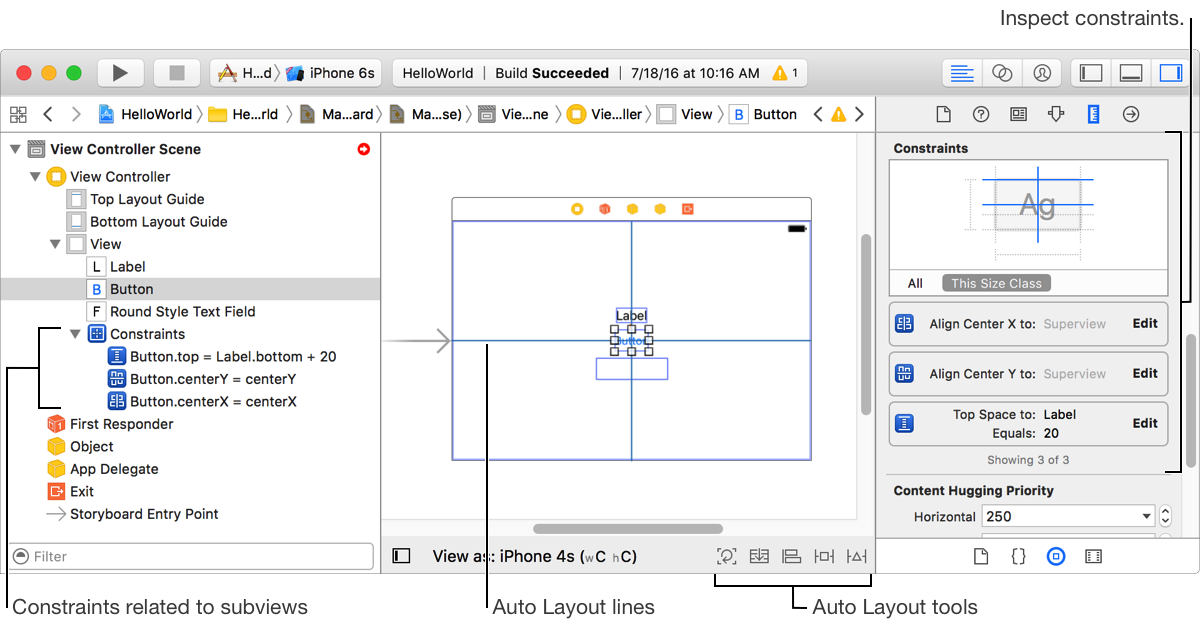1200x625 pixels.
Task: Hide the document outline
Action: [401, 556]
